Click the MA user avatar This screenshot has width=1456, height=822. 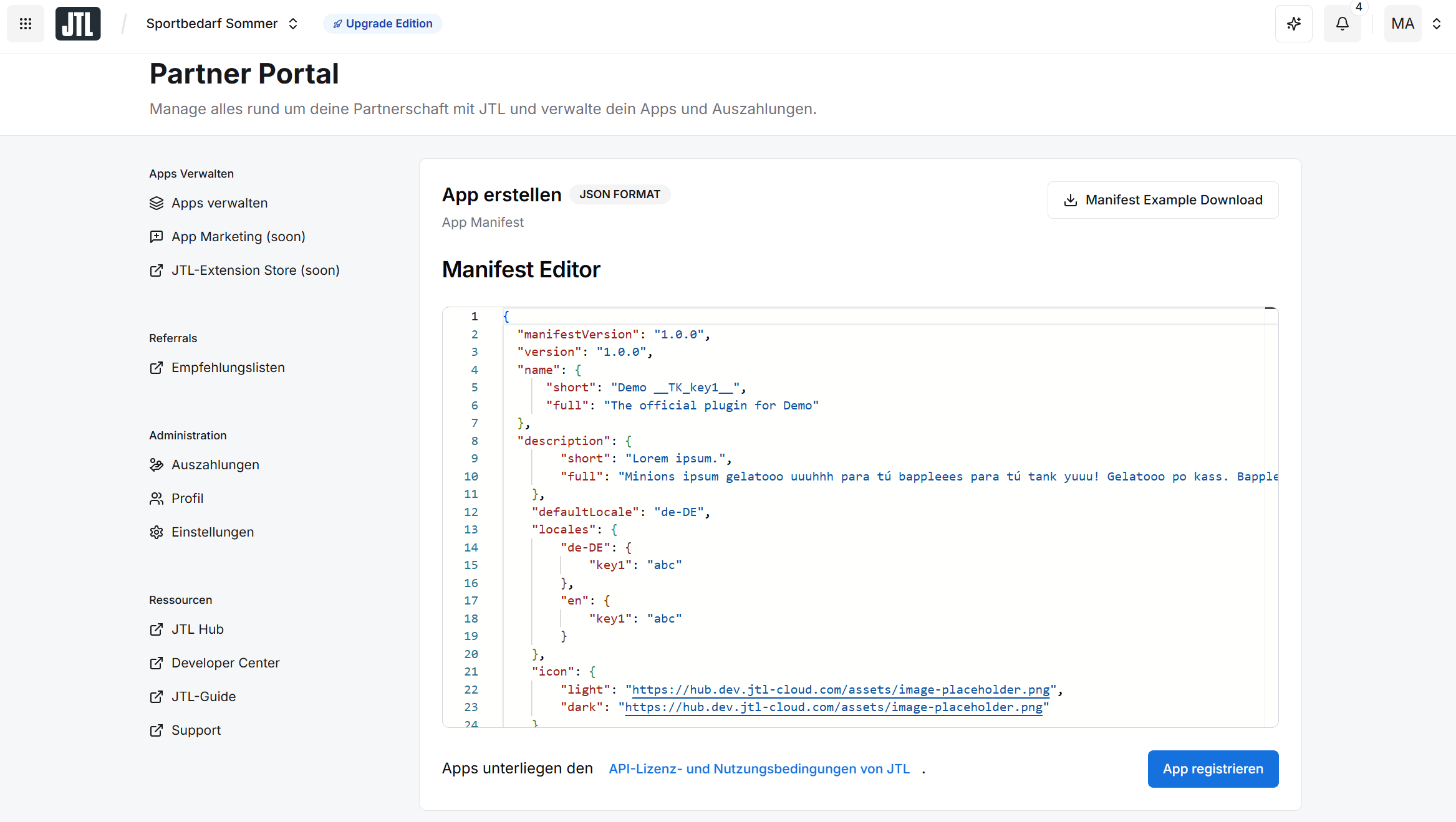[1403, 24]
